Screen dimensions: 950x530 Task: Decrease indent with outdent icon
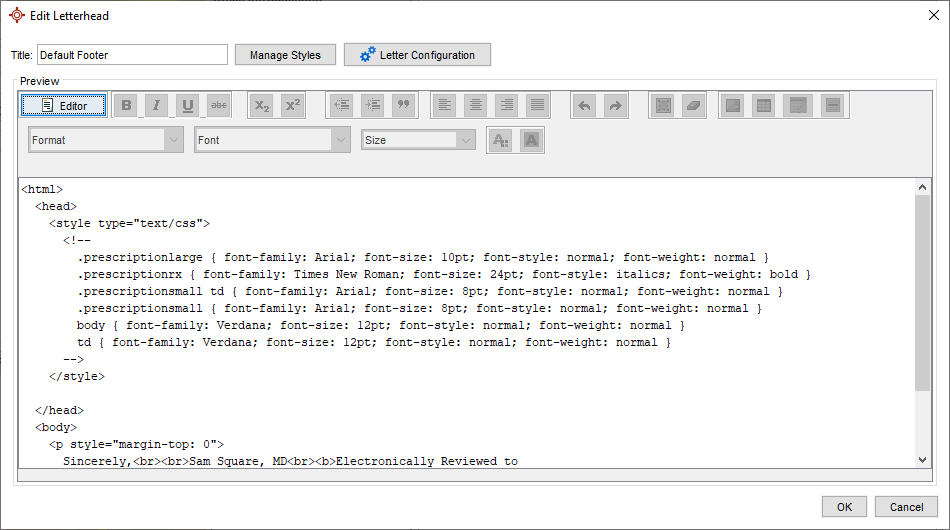coord(342,105)
